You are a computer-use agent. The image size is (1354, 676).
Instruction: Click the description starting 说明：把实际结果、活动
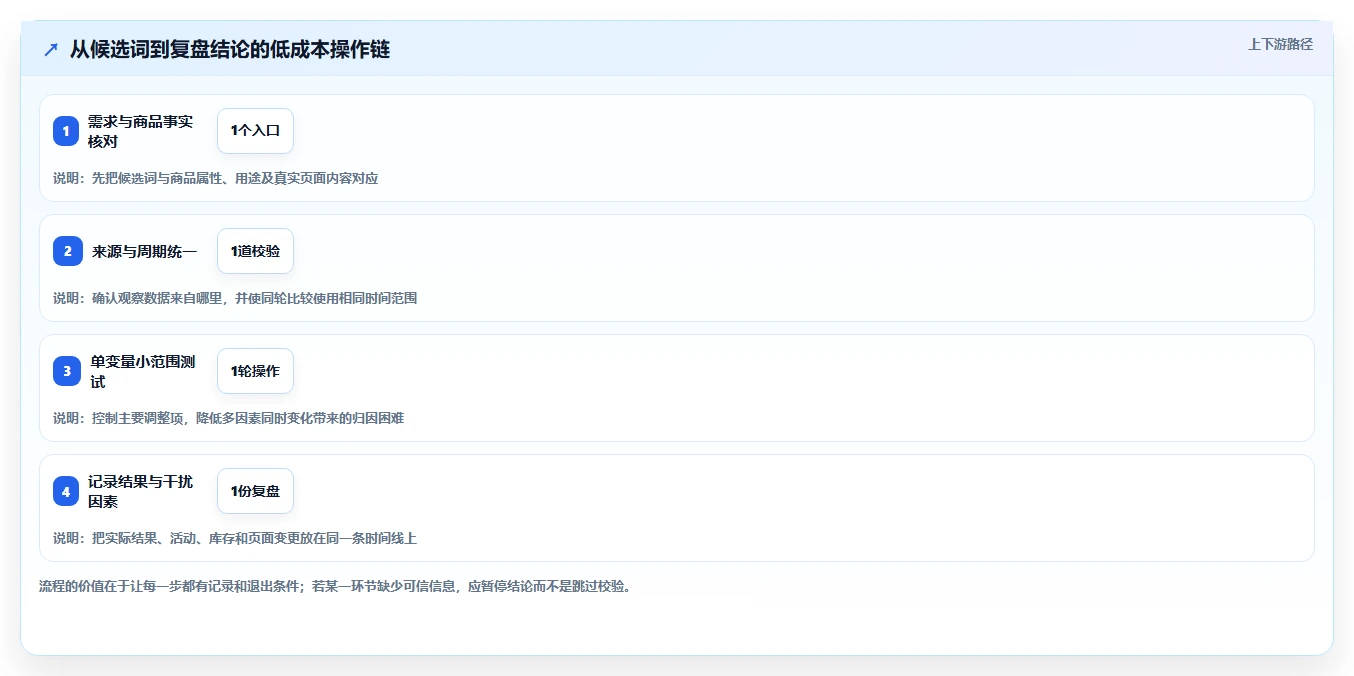click(235, 538)
